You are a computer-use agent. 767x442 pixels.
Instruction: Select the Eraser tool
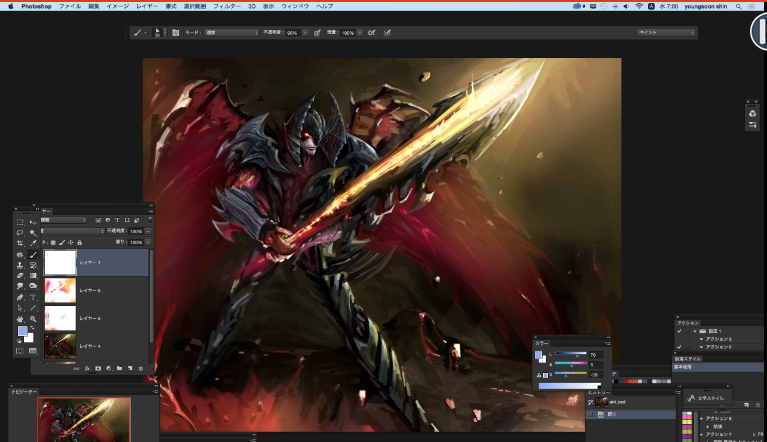click(x=20, y=276)
